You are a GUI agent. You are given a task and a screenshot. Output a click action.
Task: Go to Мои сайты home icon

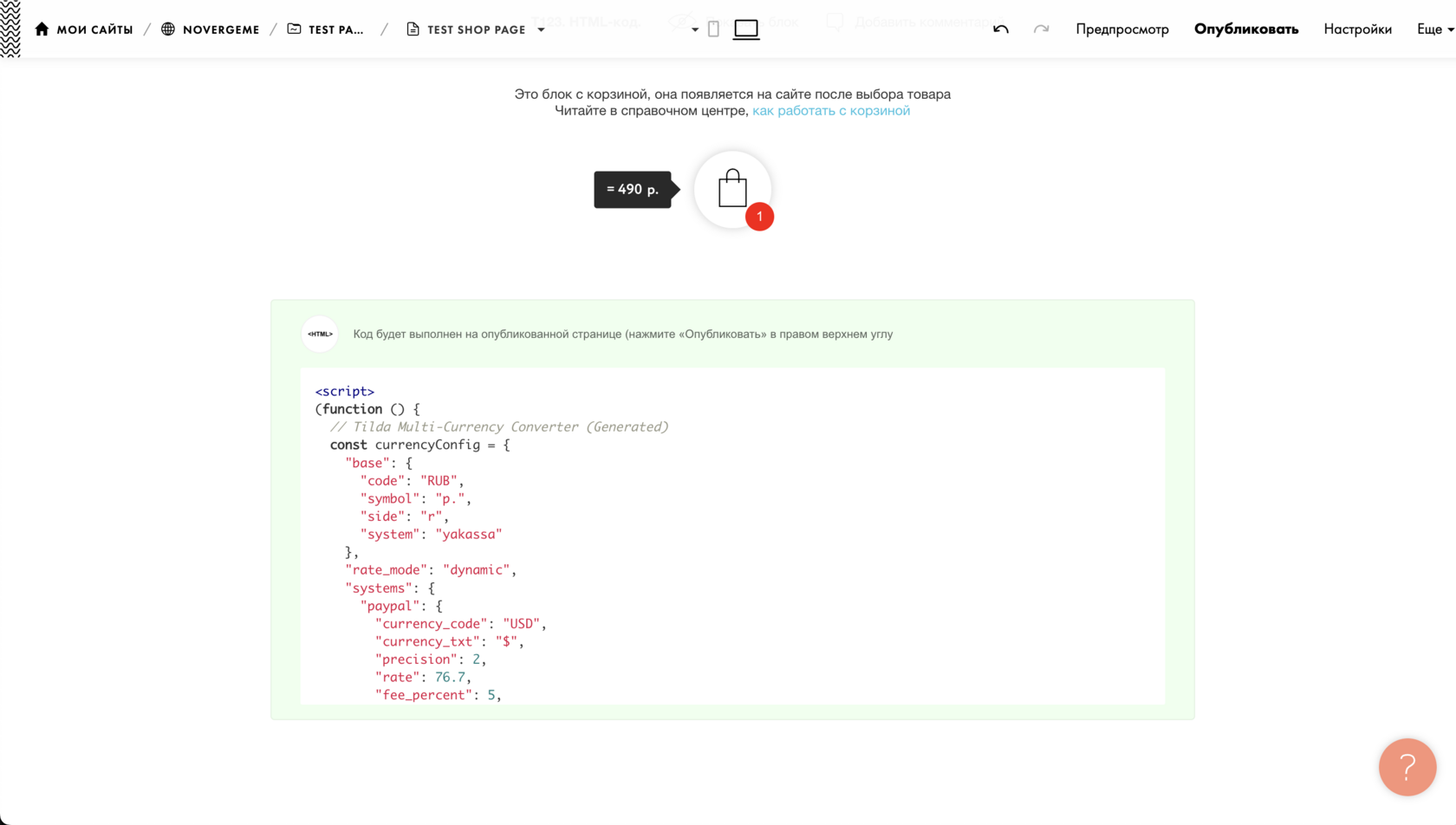[x=42, y=29]
